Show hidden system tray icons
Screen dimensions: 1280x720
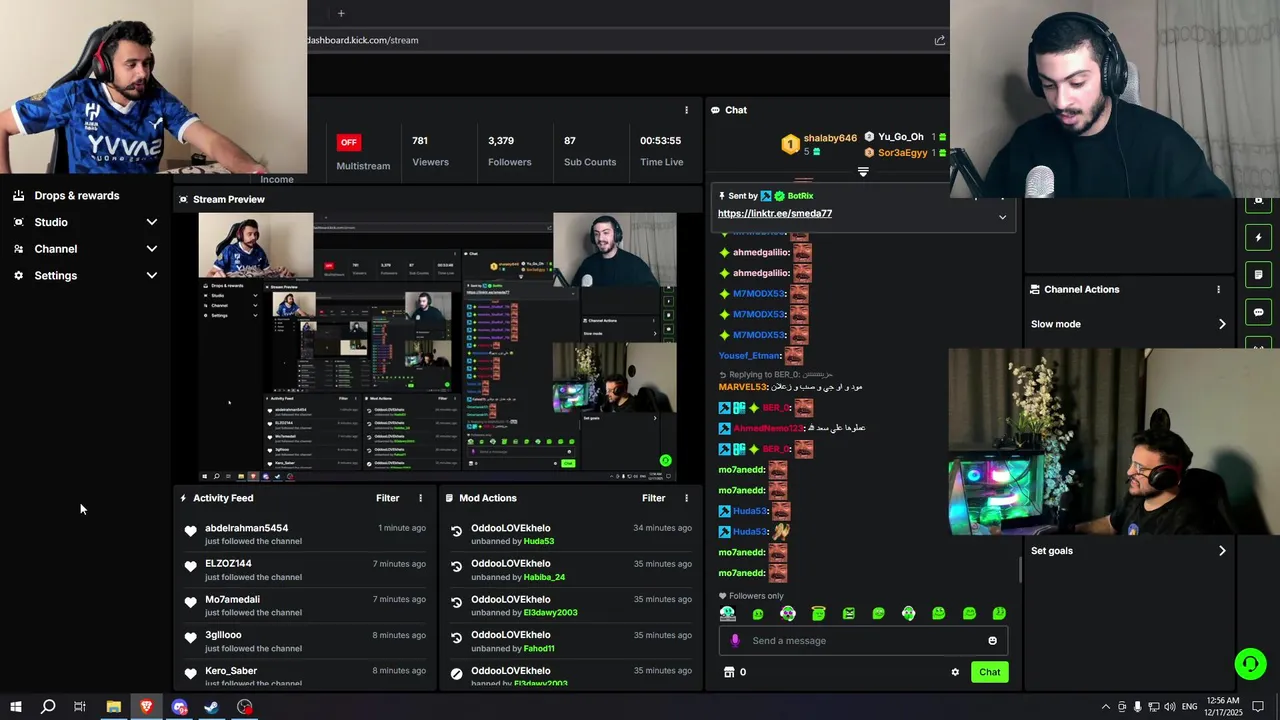pyautogui.click(x=1105, y=707)
